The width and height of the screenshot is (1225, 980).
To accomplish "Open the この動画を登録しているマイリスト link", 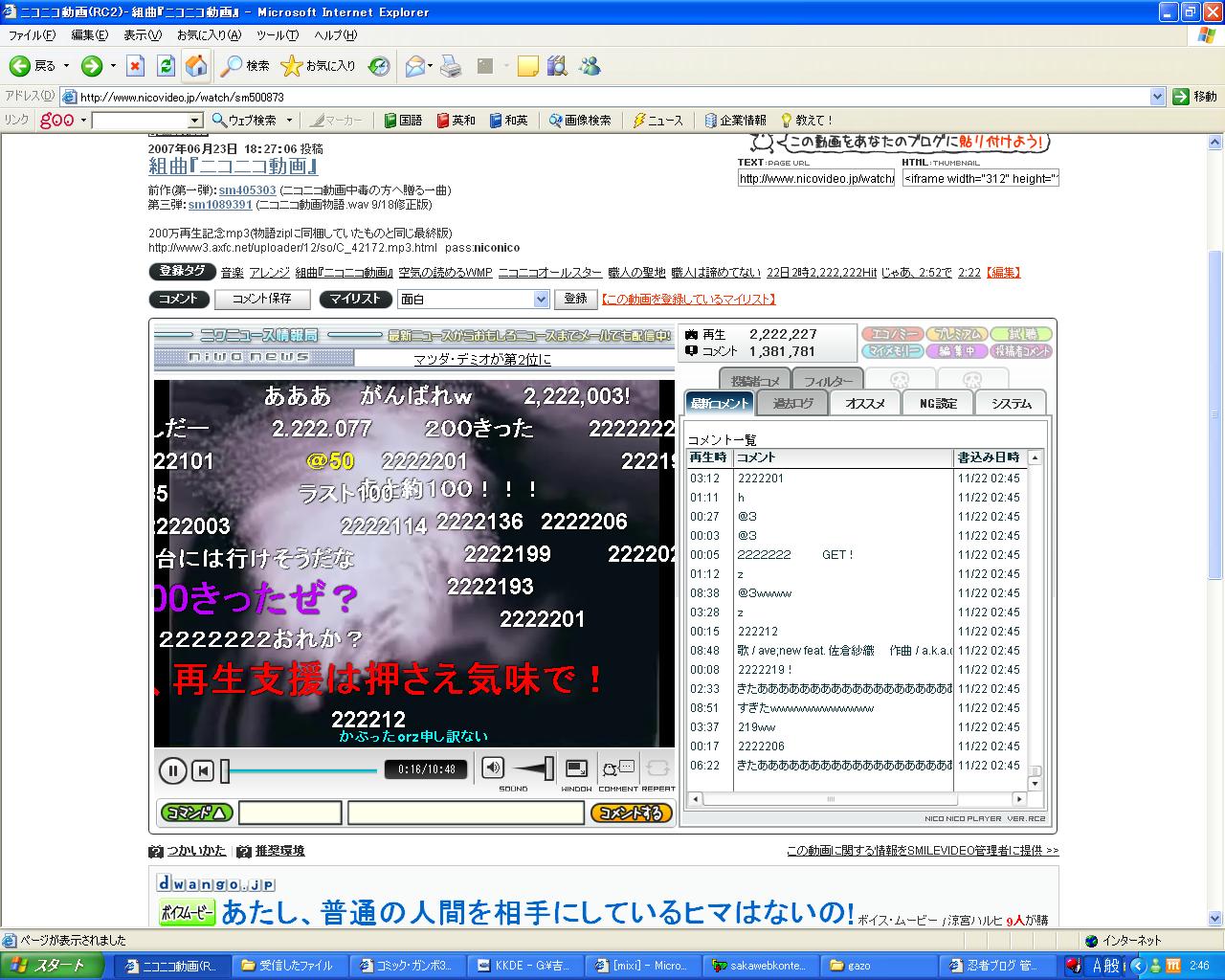I will coord(687,300).
